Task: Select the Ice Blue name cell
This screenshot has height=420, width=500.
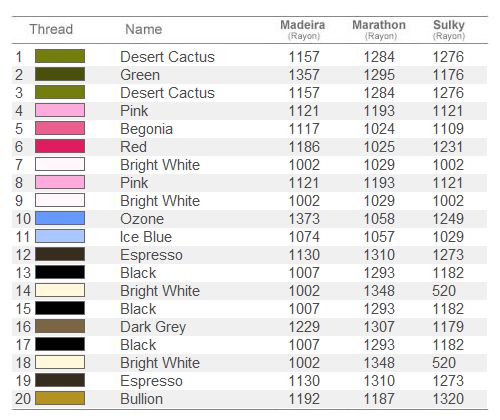Action: click(x=146, y=237)
